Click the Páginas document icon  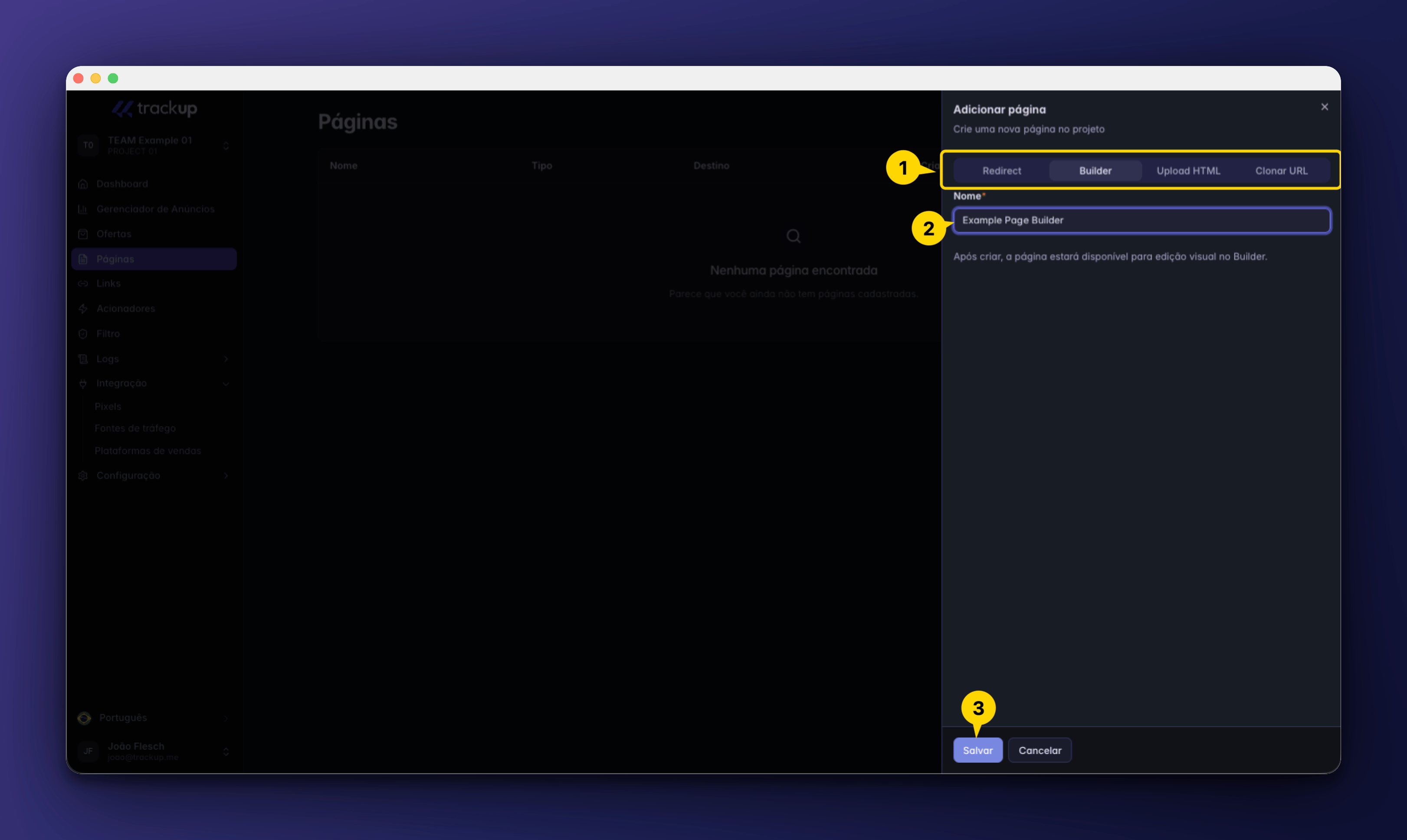[83, 259]
